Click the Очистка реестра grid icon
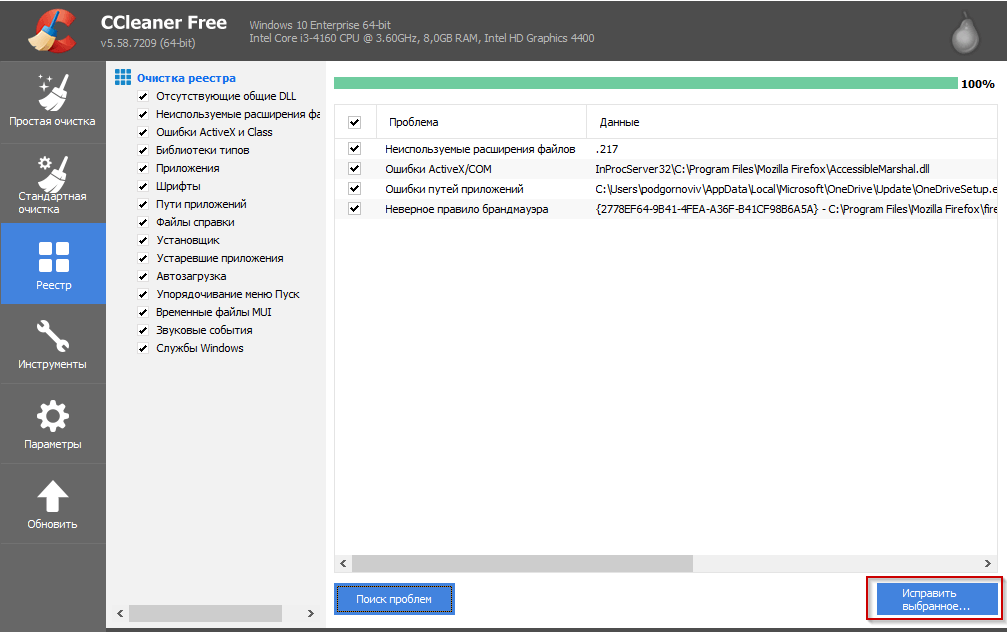 [123, 78]
